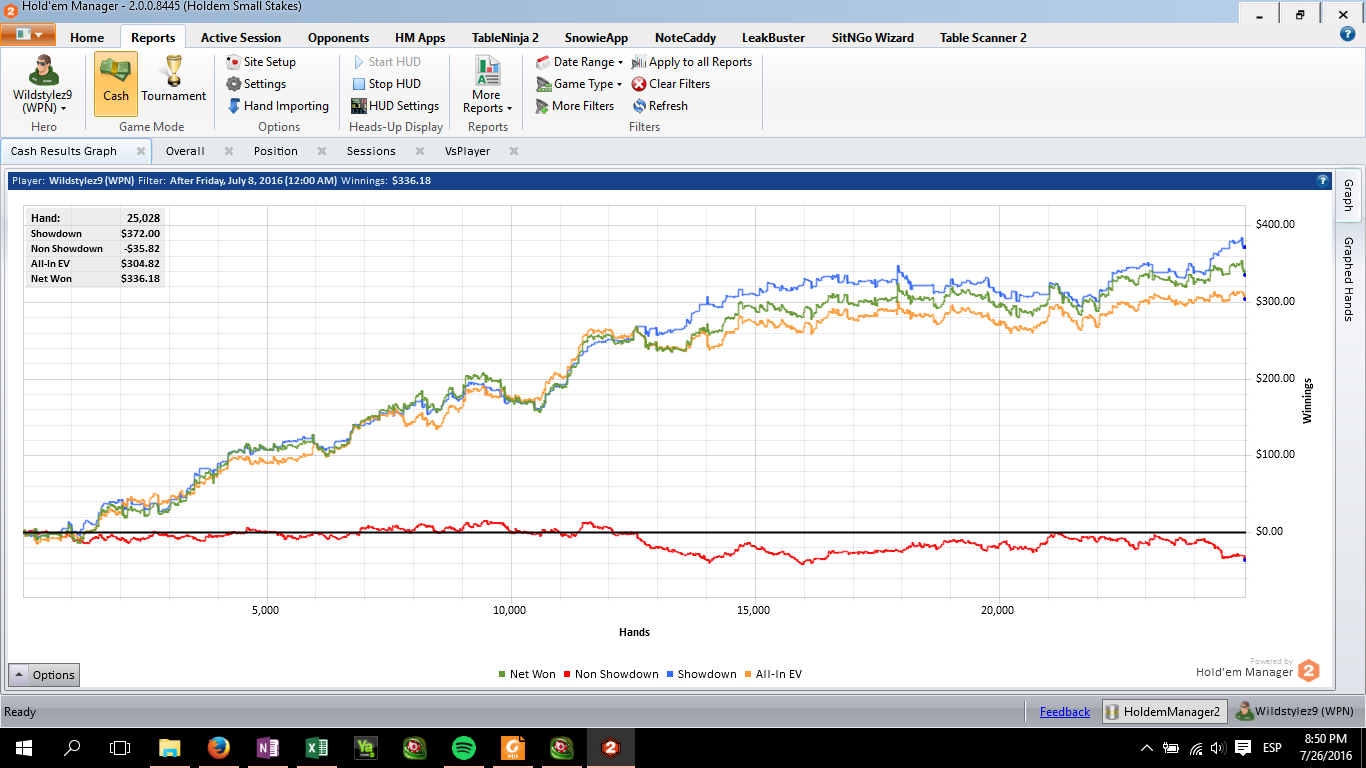The image size is (1366, 768).
Task: Click the Clear Filters icon
Action: (639, 84)
